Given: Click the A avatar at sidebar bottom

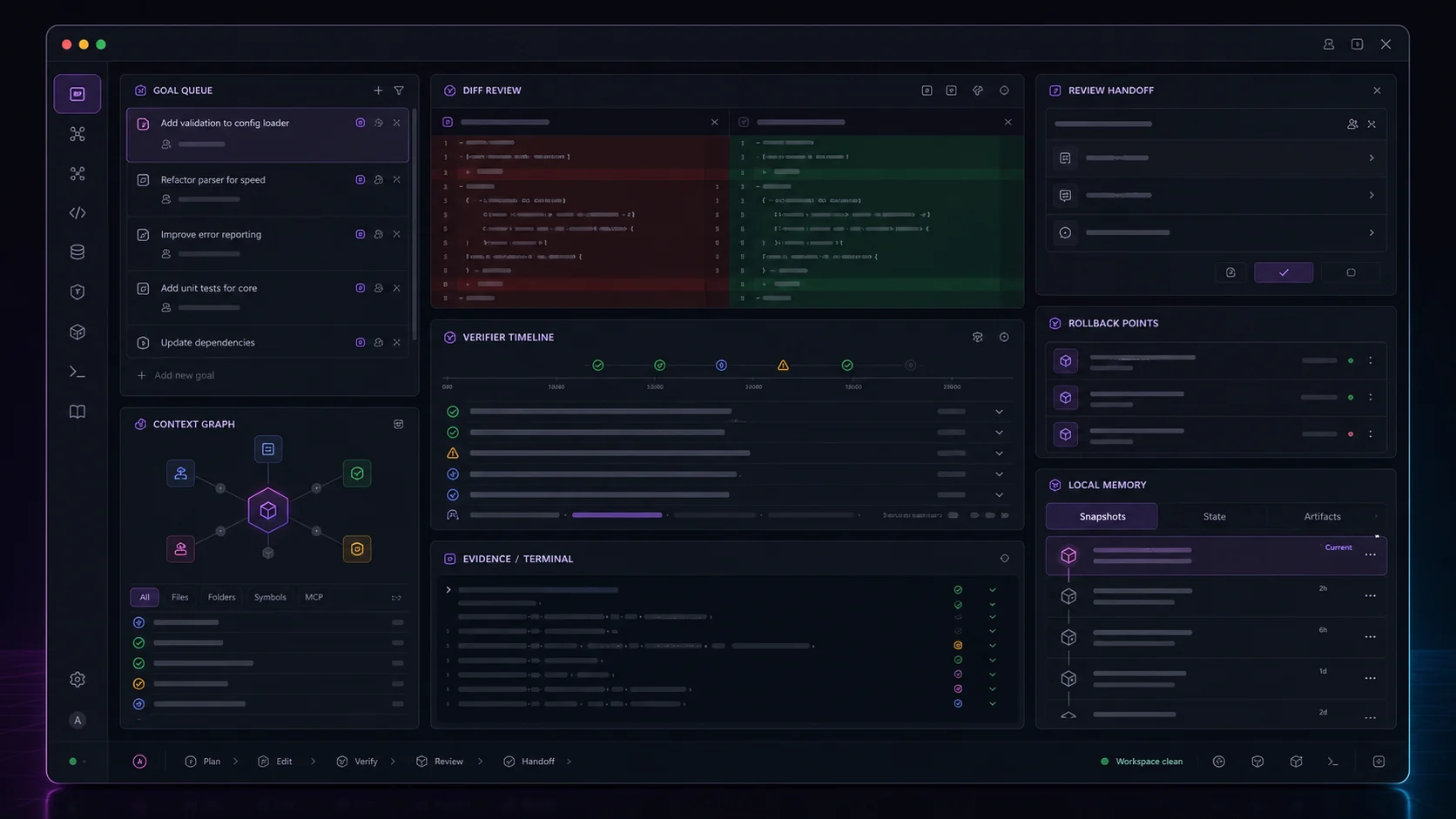Looking at the screenshot, I should 78,721.
